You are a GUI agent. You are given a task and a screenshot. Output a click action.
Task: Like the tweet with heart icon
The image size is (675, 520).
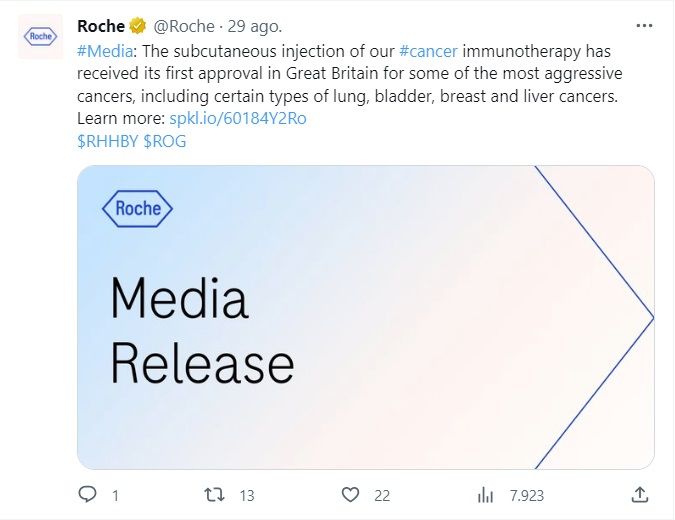click(350, 495)
